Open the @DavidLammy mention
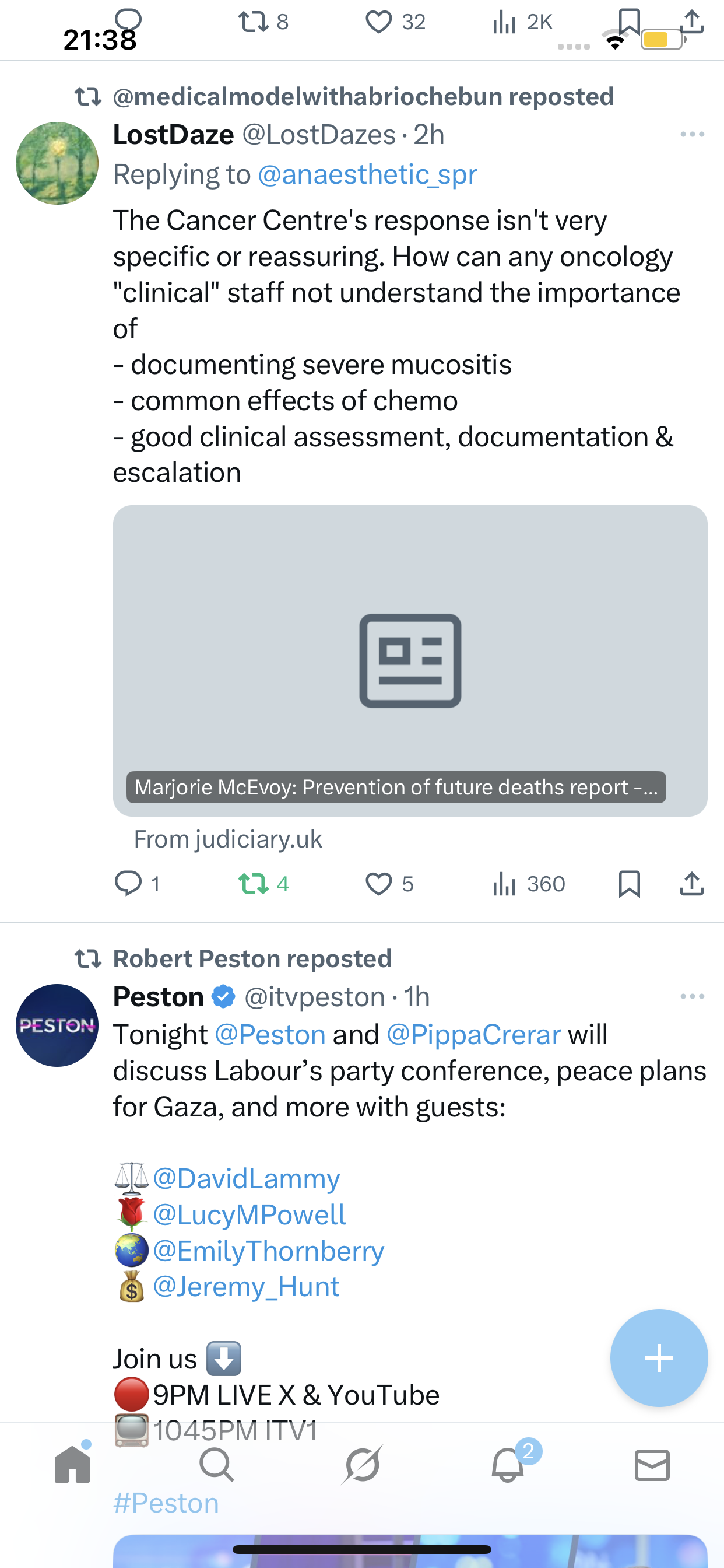 pyautogui.click(x=247, y=1178)
